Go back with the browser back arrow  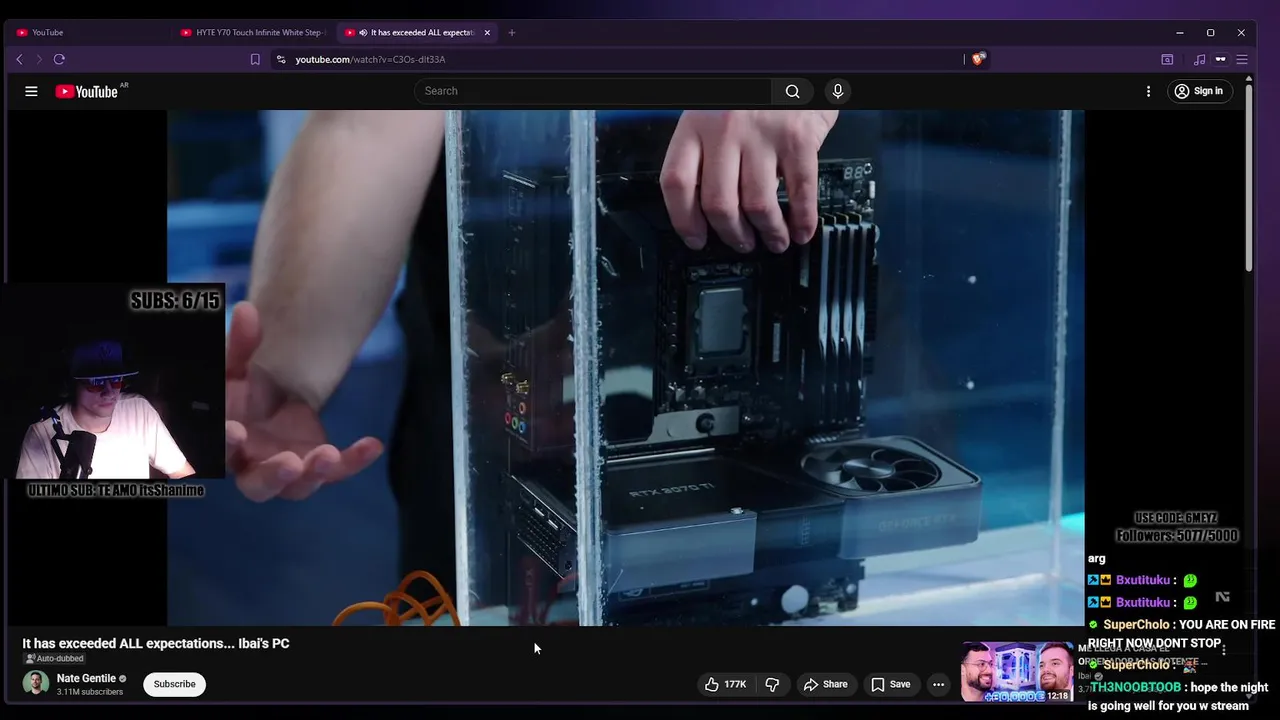19,60
